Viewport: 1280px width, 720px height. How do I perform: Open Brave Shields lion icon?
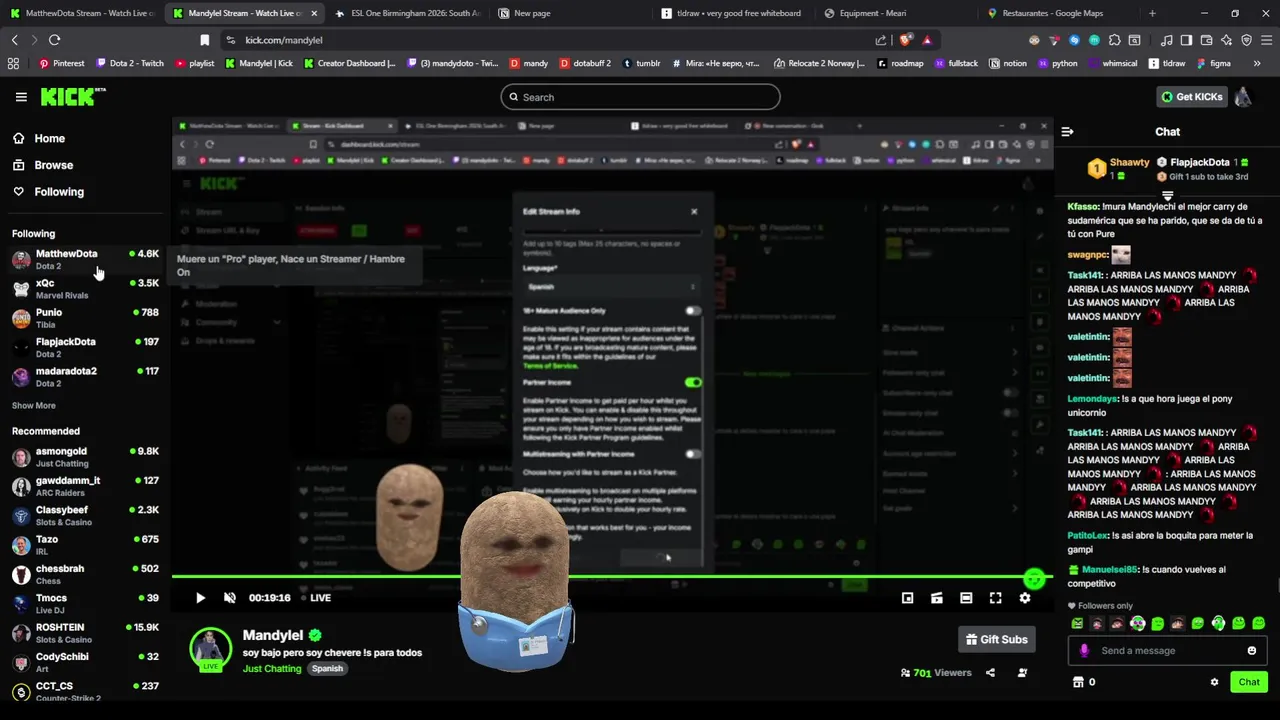(x=905, y=40)
